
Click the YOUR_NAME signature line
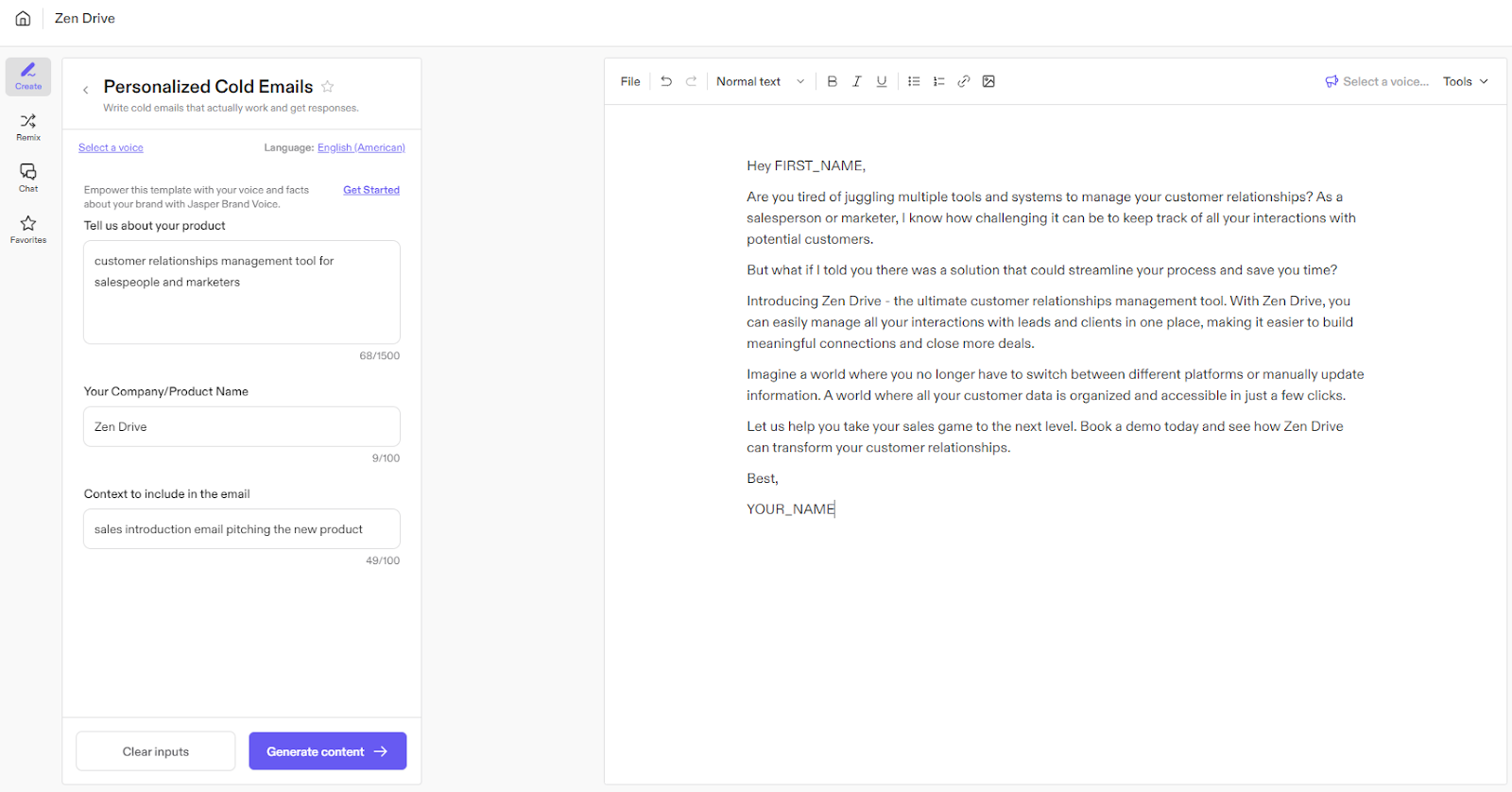click(x=791, y=508)
